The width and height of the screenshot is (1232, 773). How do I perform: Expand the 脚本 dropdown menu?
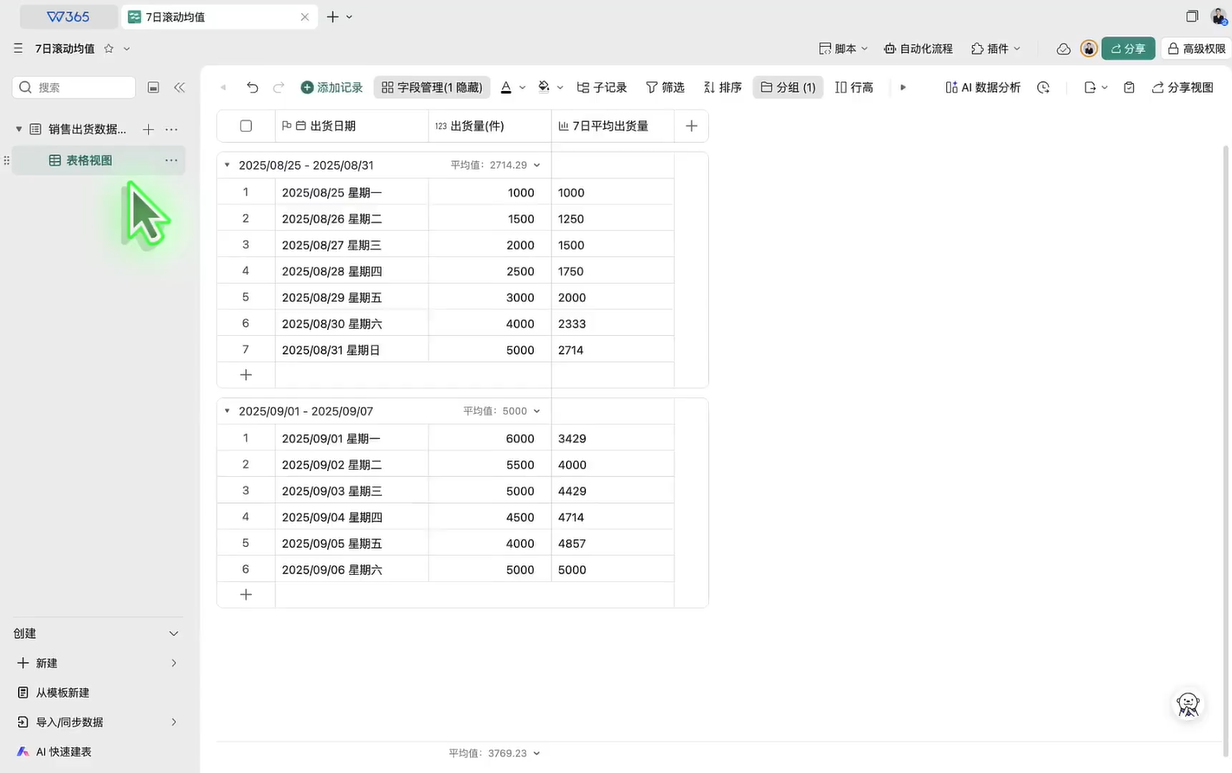coord(843,49)
